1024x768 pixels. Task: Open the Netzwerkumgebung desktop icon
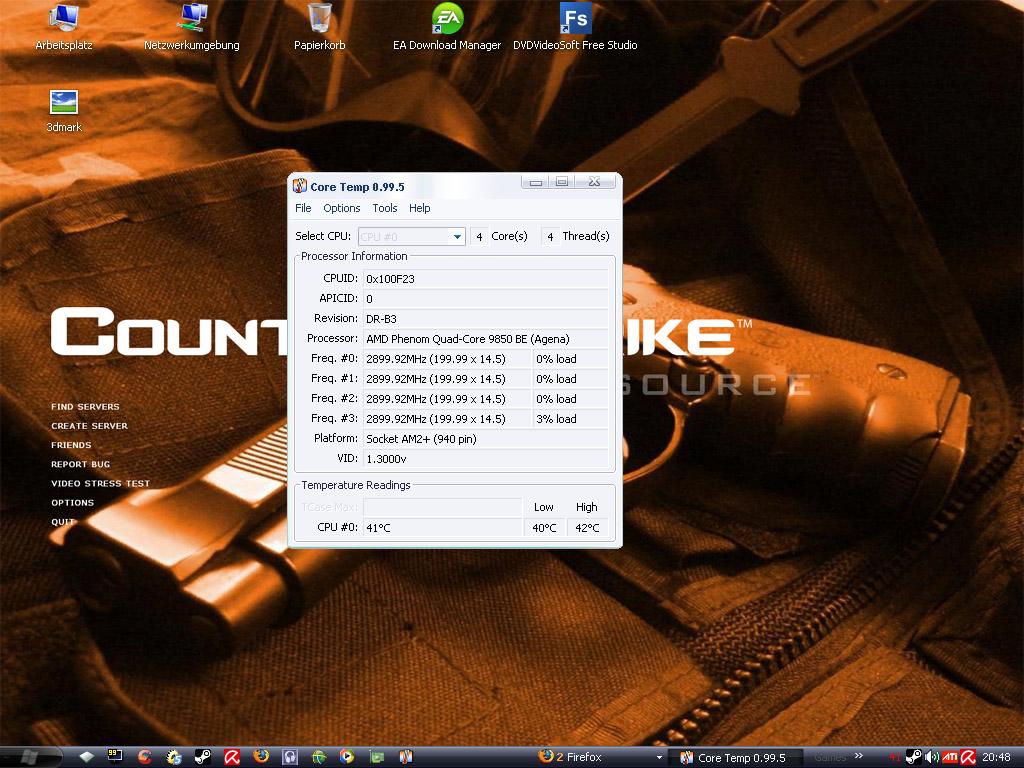[x=192, y=26]
